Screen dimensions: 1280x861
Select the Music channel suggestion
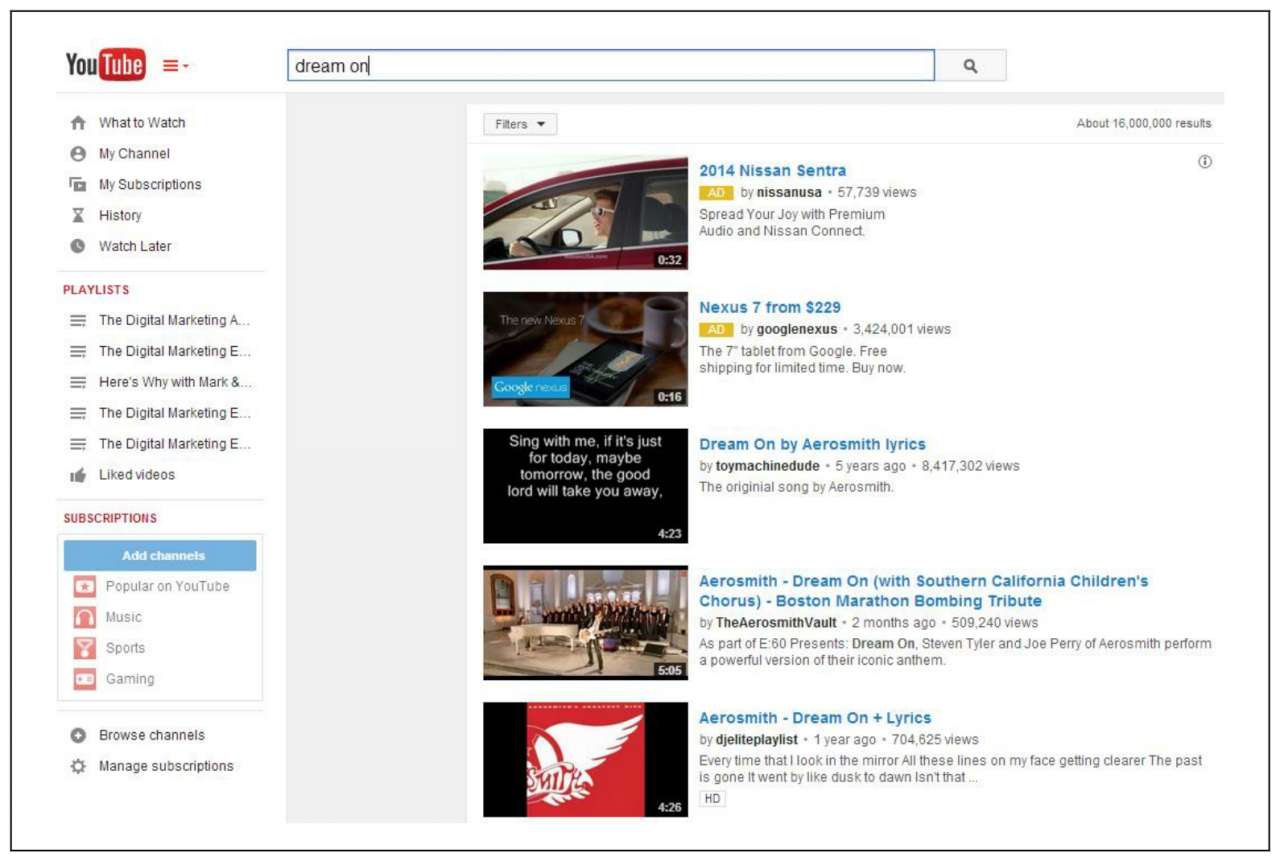124,618
